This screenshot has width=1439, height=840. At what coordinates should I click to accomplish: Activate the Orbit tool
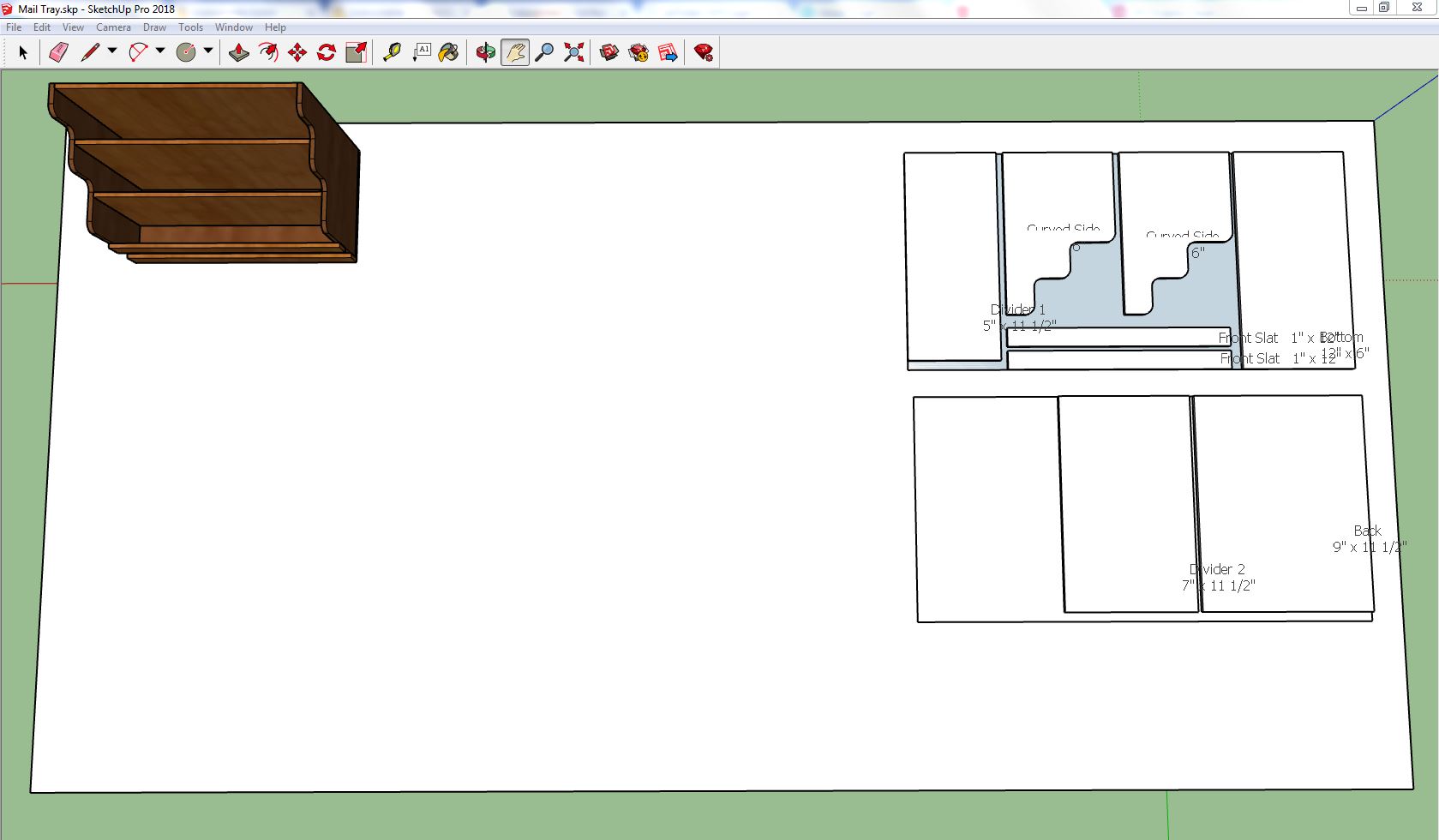(486, 52)
